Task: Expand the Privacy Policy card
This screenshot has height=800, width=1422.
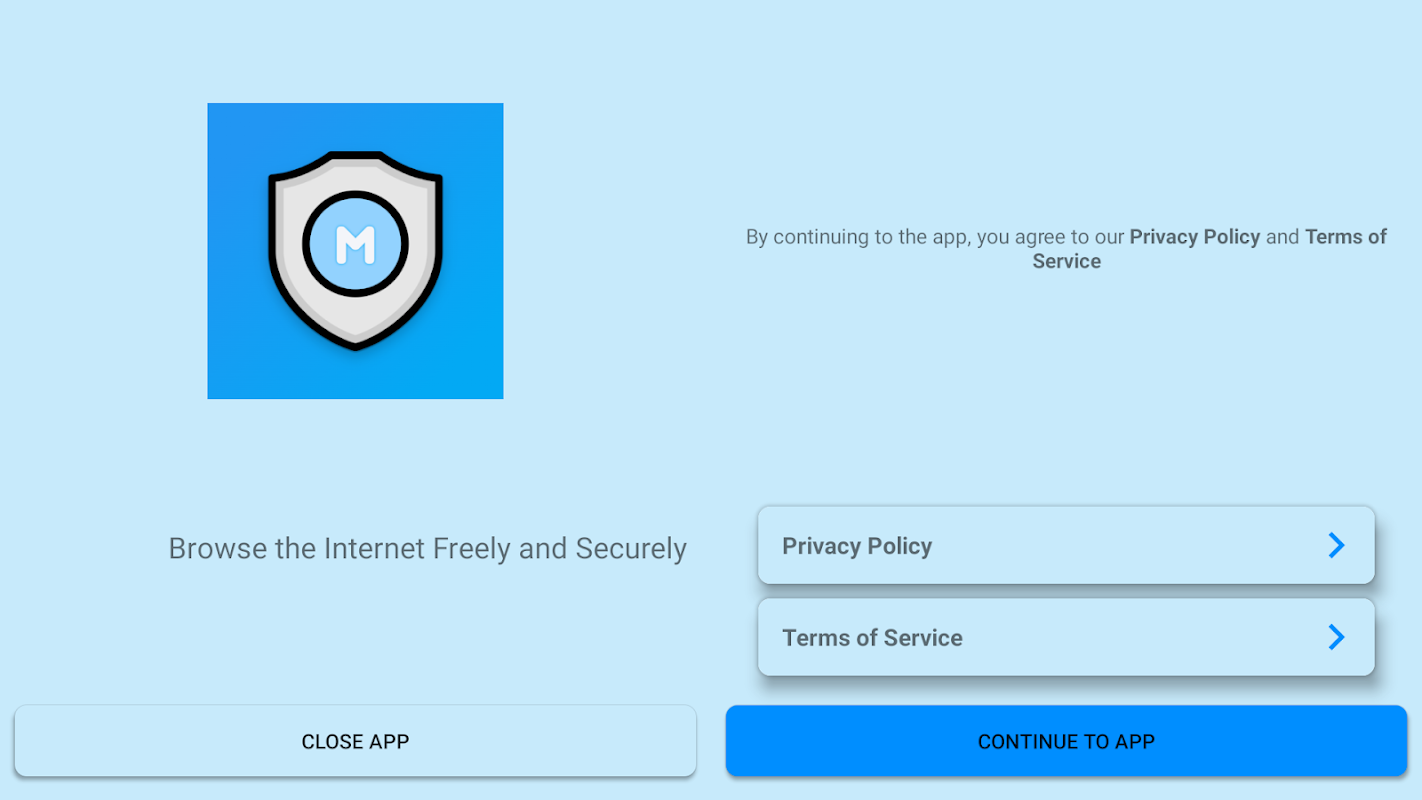Action: (x=1066, y=545)
